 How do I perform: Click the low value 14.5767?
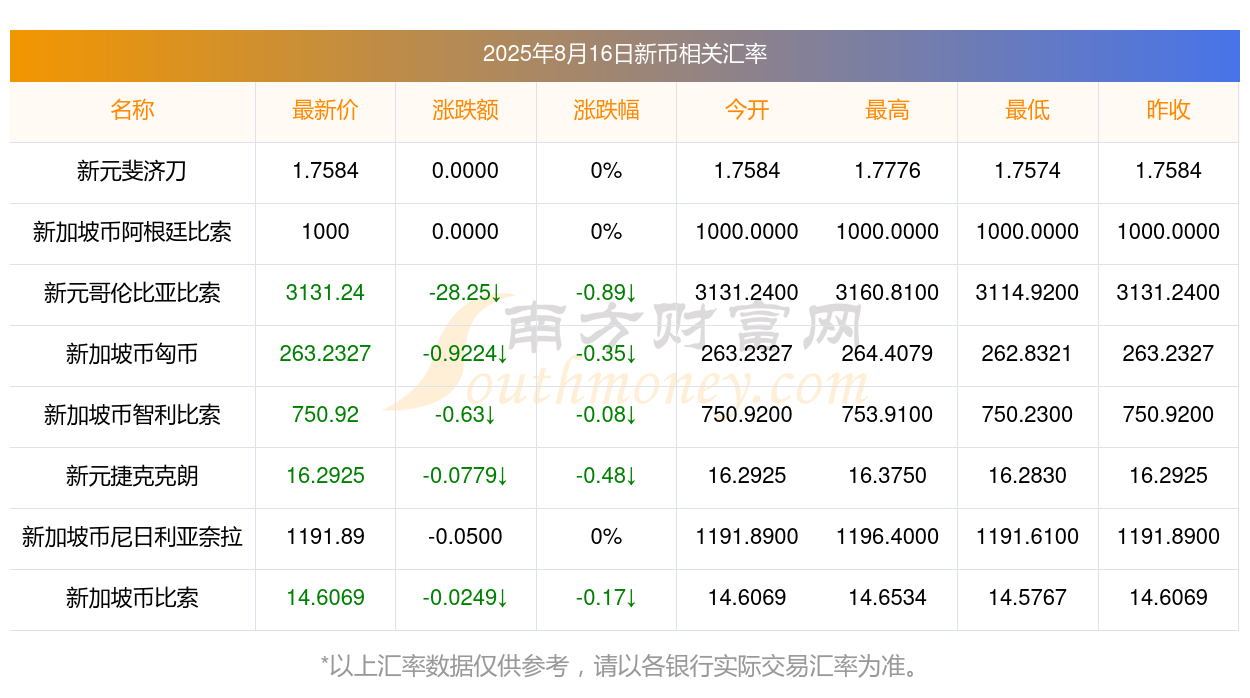1027,598
